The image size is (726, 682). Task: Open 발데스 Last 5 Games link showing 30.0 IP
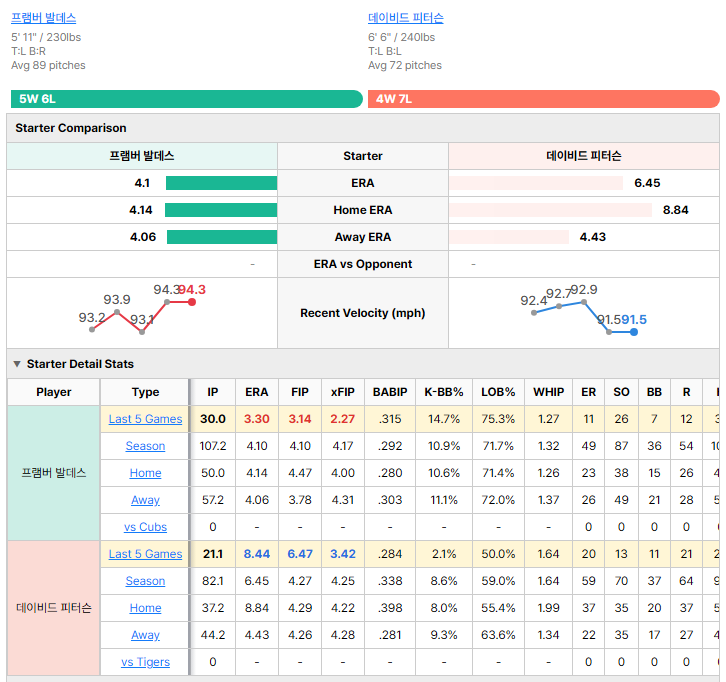pyautogui.click(x=145, y=419)
